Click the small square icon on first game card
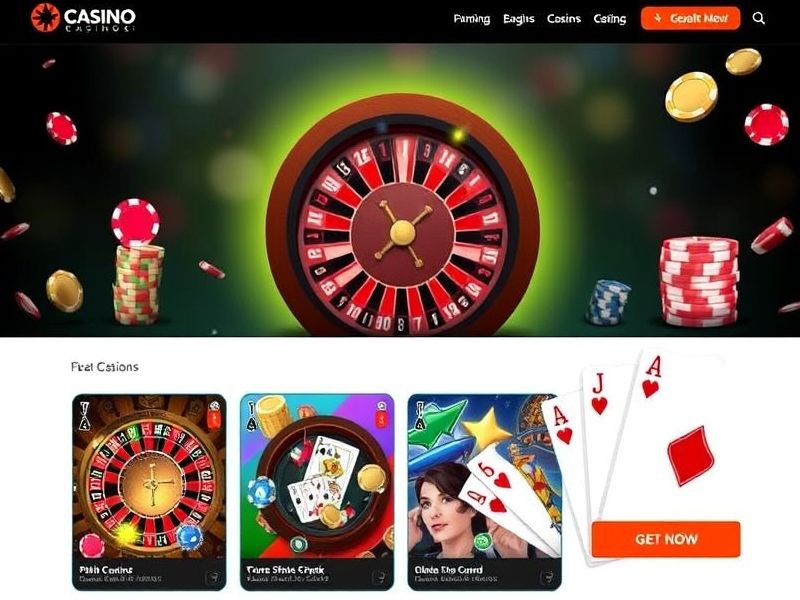The height and width of the screenshot is (600, 800). pyautogui.click(x=212, y=578)
